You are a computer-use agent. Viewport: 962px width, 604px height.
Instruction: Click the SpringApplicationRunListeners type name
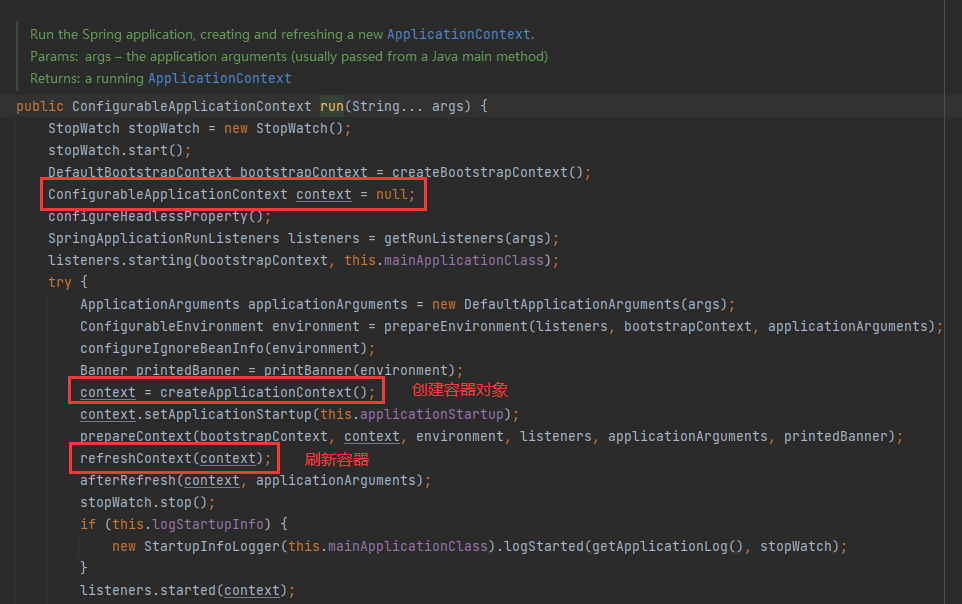pyautogui.click(x=164, y=238)
